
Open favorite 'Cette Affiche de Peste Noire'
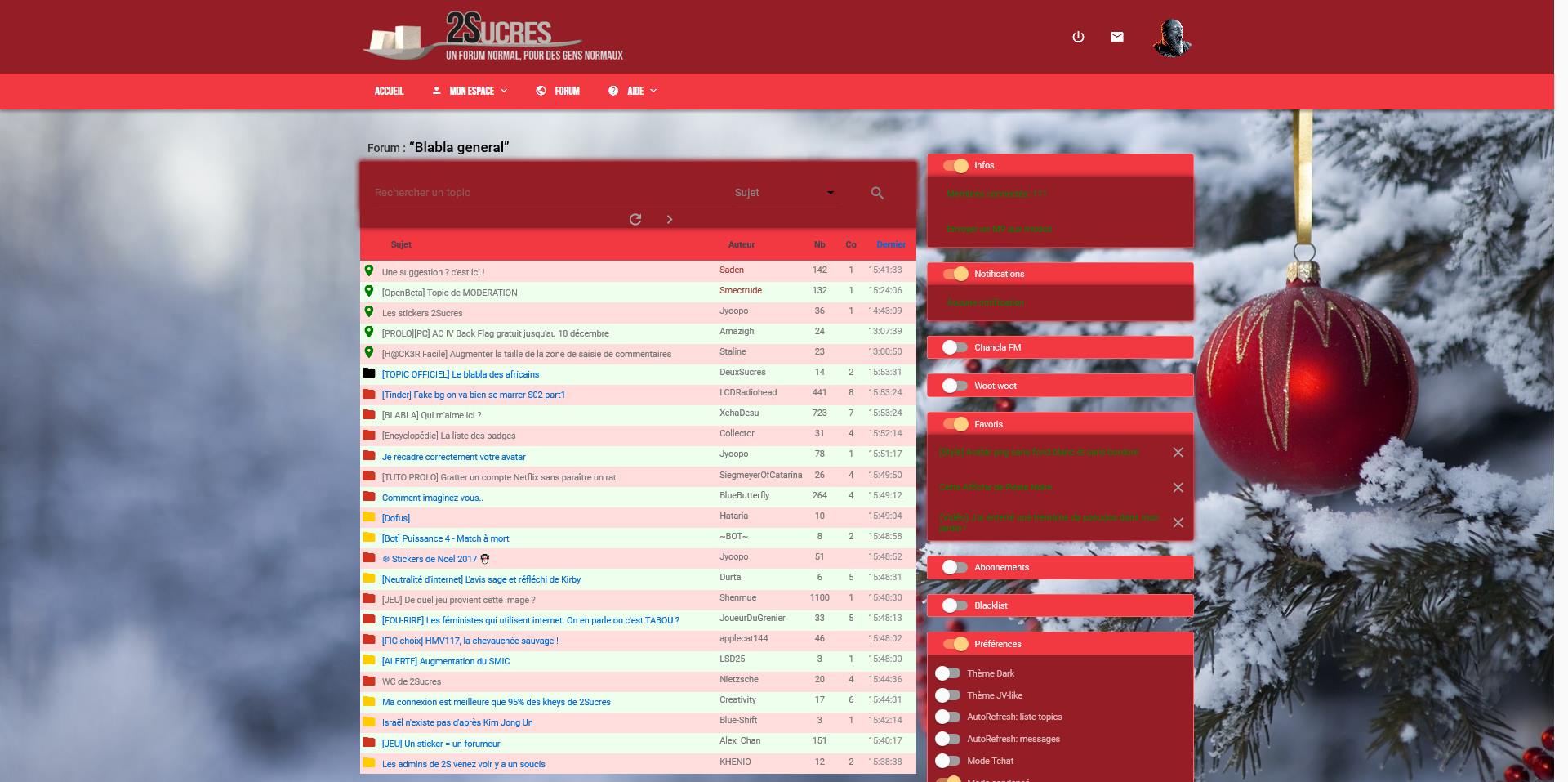pyautogui.click(x=996, y=487)
